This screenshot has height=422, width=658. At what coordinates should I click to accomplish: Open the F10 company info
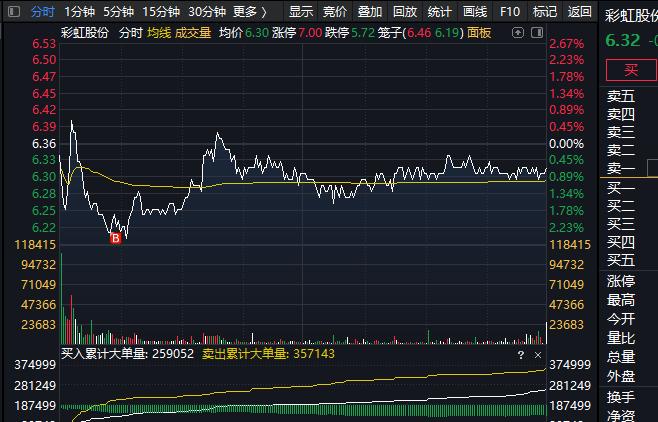510,12
